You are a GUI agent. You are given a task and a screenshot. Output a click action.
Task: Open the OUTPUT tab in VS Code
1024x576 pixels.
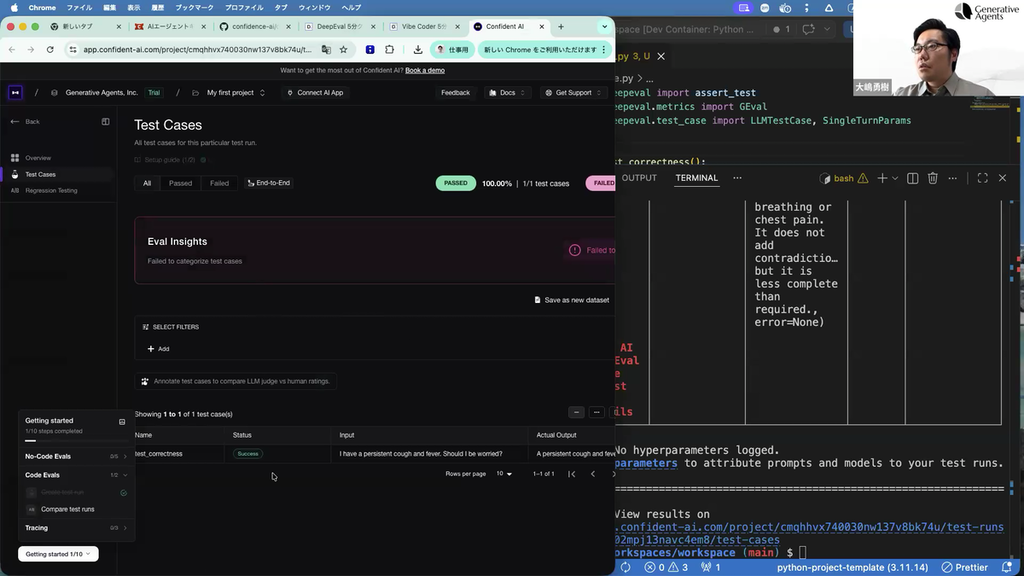[639, 178]
